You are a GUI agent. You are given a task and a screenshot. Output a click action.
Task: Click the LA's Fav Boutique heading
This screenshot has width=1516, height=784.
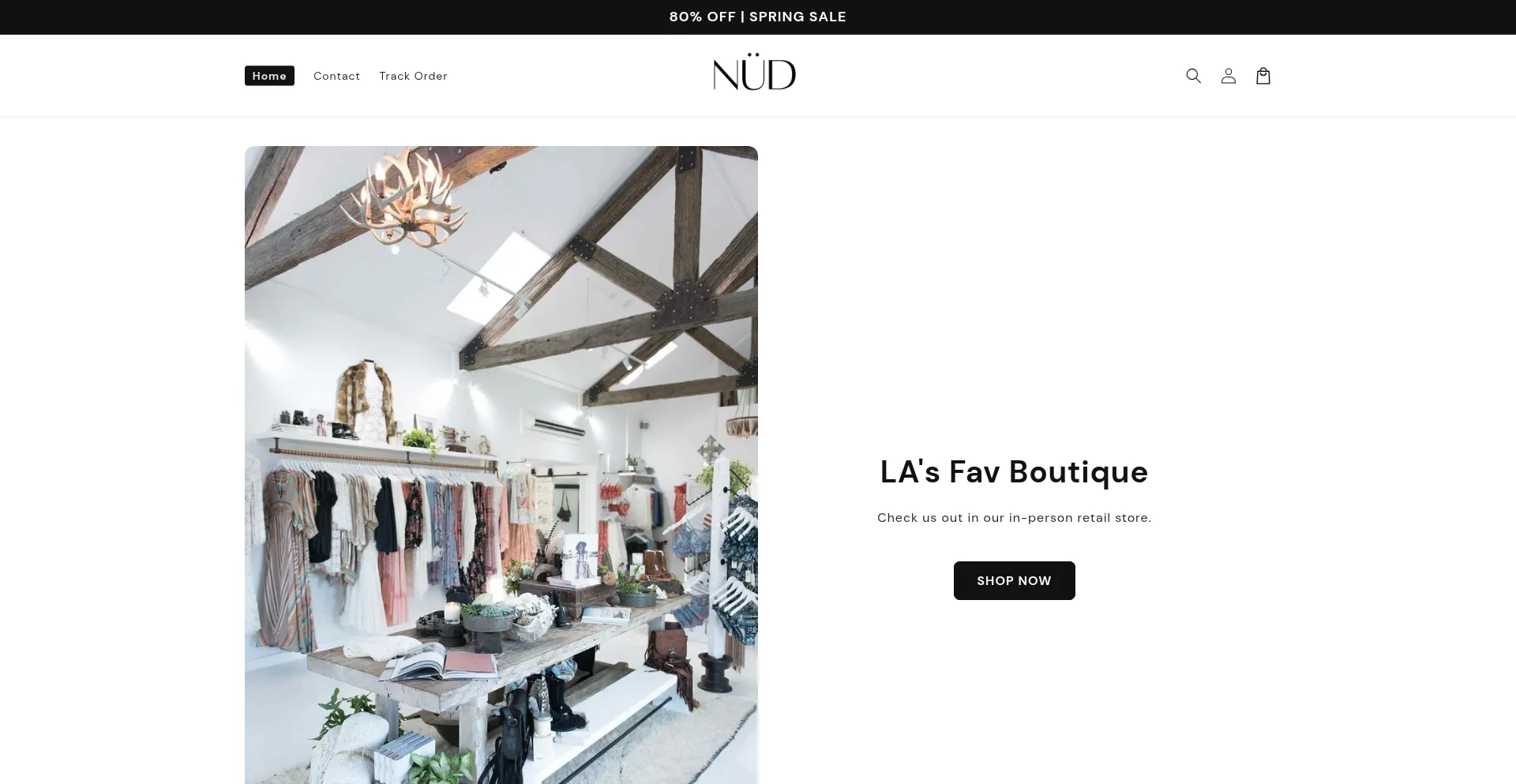[x=1014, y=471]
